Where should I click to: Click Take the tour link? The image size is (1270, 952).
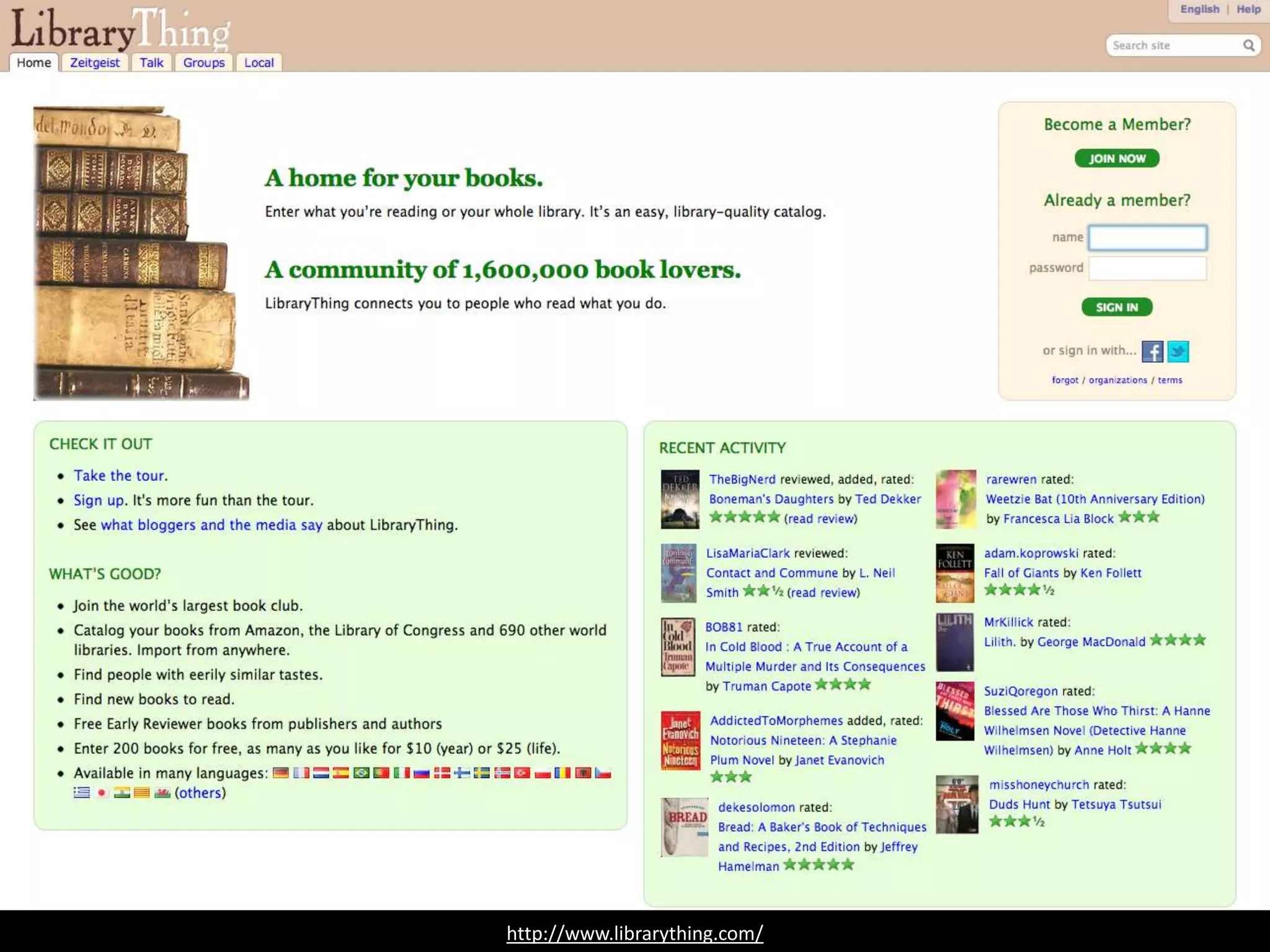click(x=119, y=475)
